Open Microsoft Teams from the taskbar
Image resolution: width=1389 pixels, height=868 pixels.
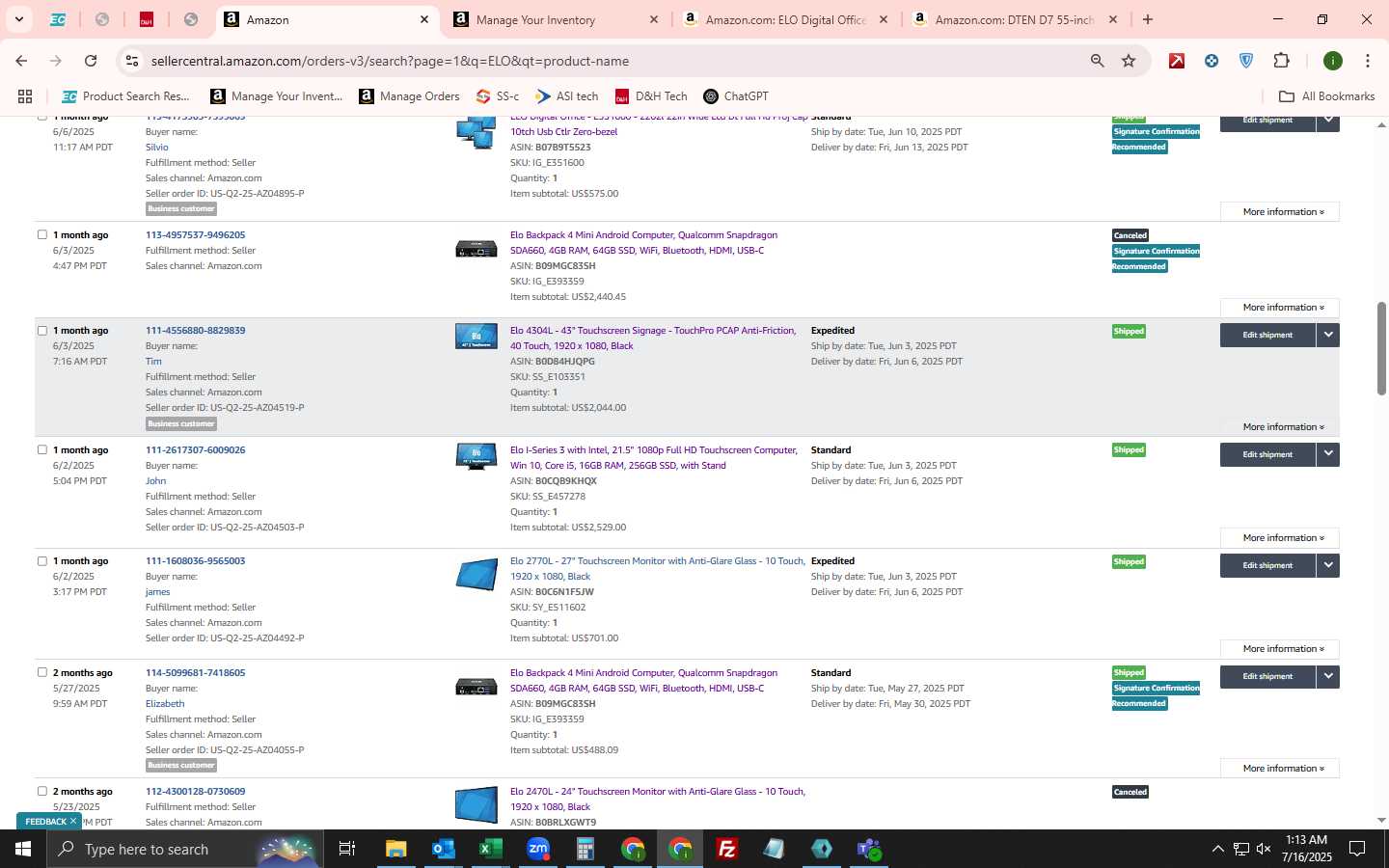tap(869, 849)
